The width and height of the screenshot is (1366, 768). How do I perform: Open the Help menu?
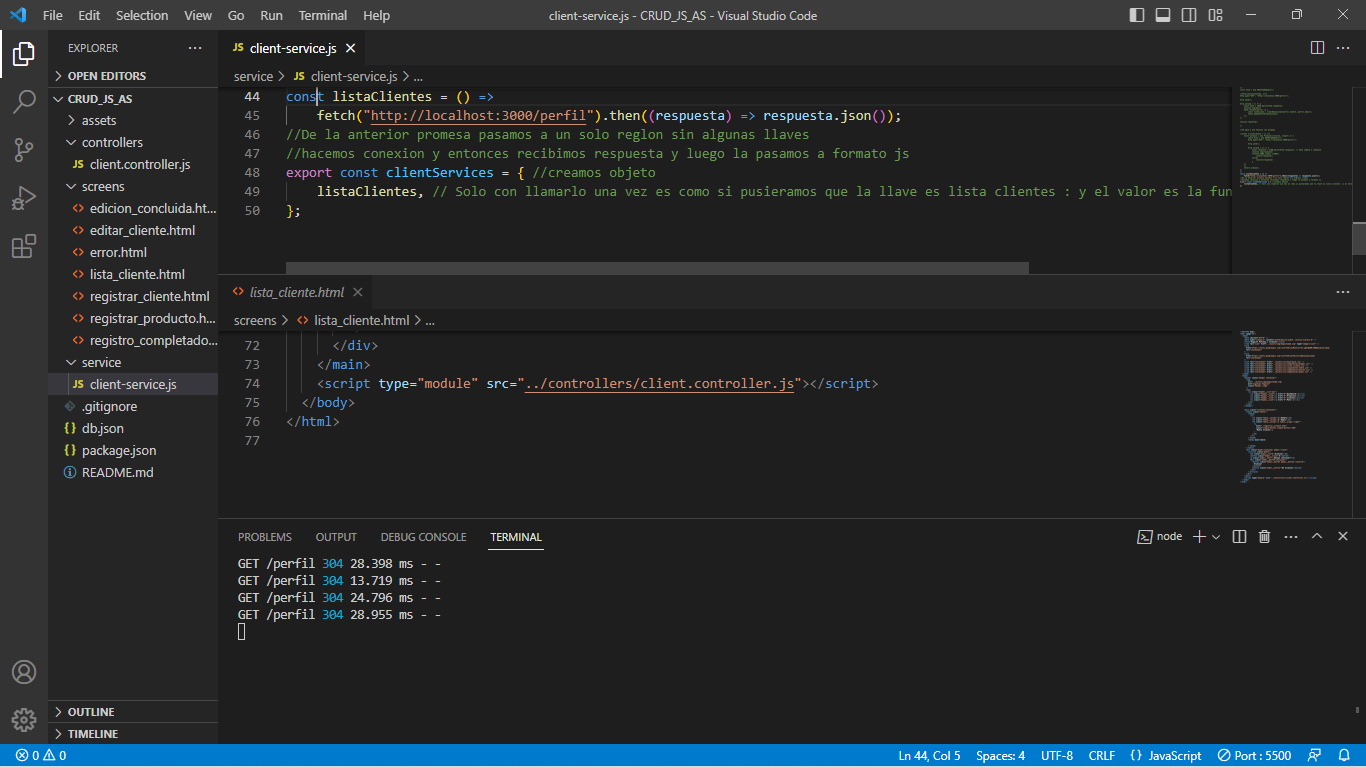pos(377,15)
